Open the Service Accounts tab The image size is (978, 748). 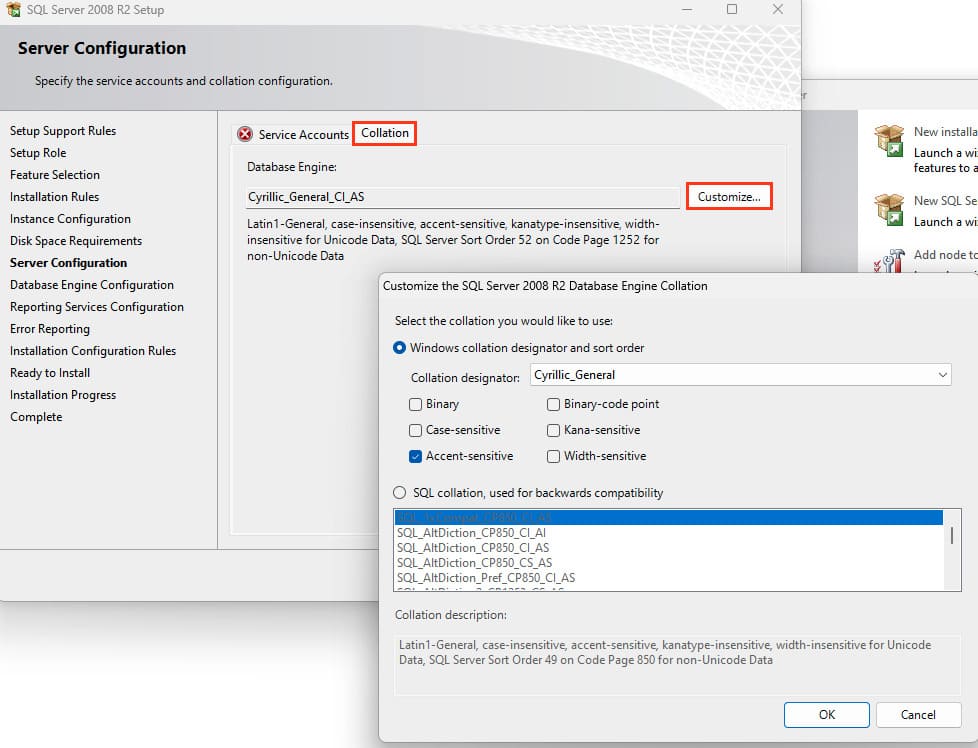click(303, 134)
